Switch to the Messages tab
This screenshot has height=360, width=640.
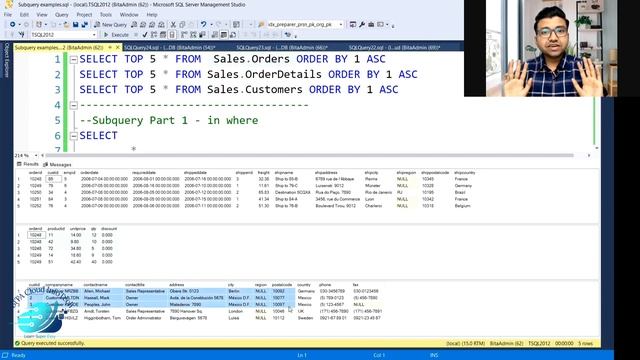(x=57, y=164)
